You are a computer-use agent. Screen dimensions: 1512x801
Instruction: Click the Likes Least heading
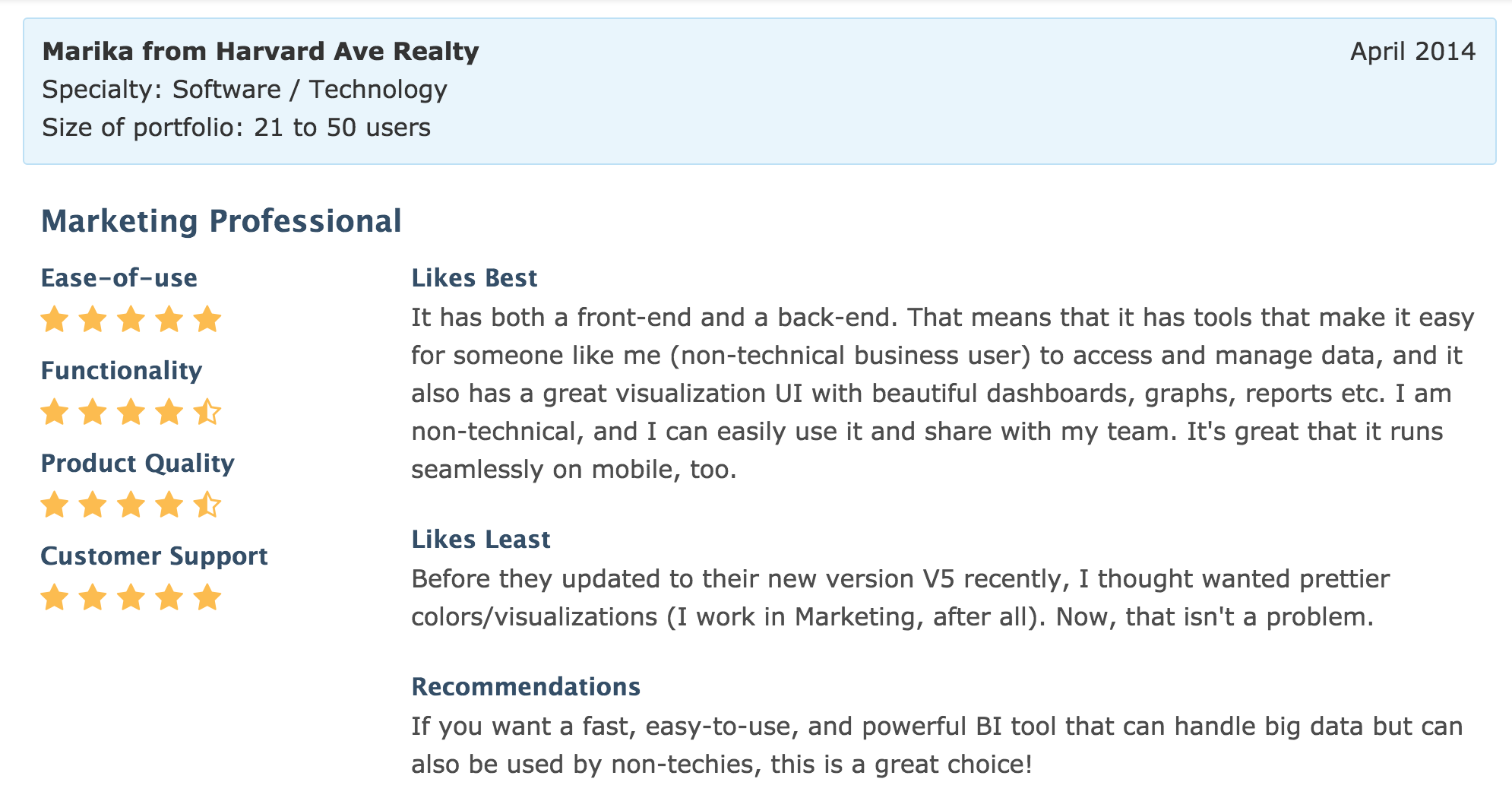[480, 540]
